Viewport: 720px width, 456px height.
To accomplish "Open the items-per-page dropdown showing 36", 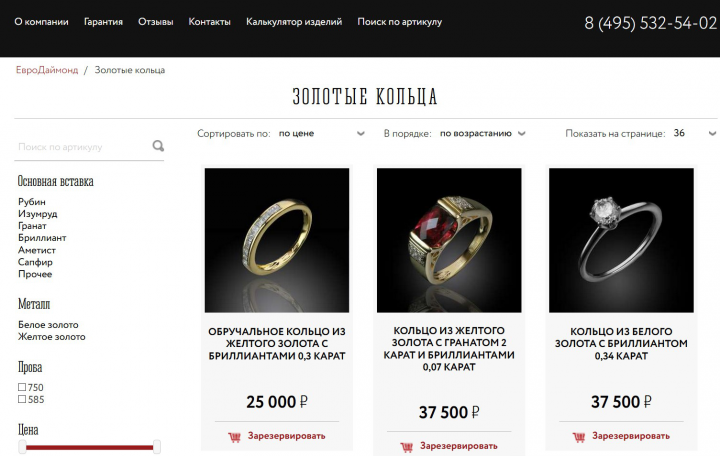I will (694, 134).
